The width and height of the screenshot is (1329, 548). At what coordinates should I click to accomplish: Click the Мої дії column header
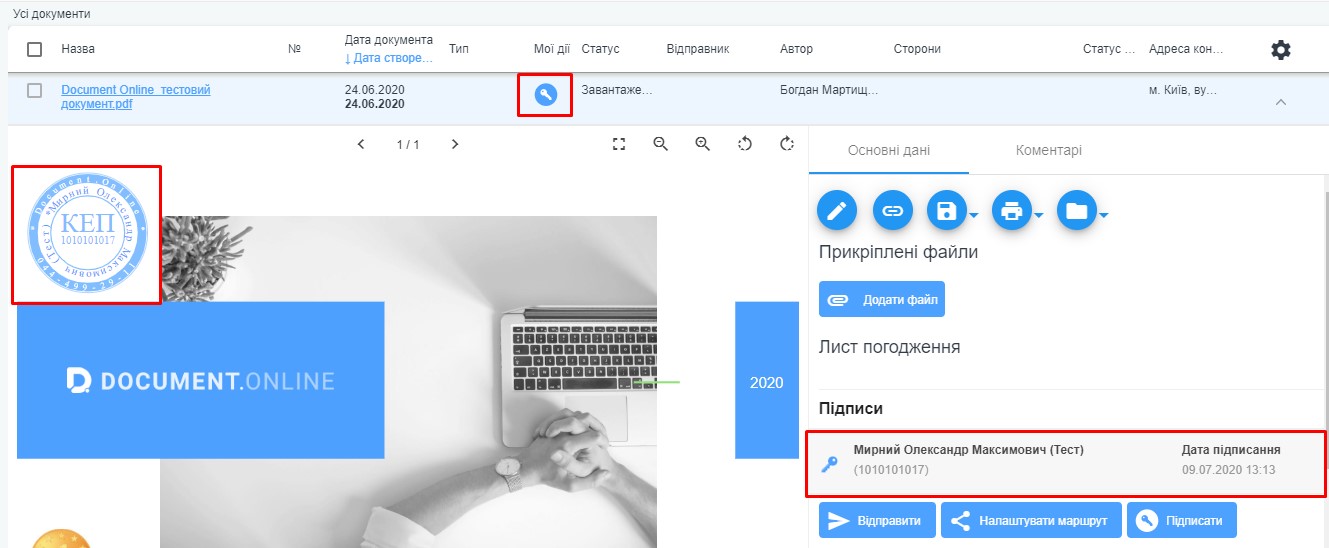[552, 49]
